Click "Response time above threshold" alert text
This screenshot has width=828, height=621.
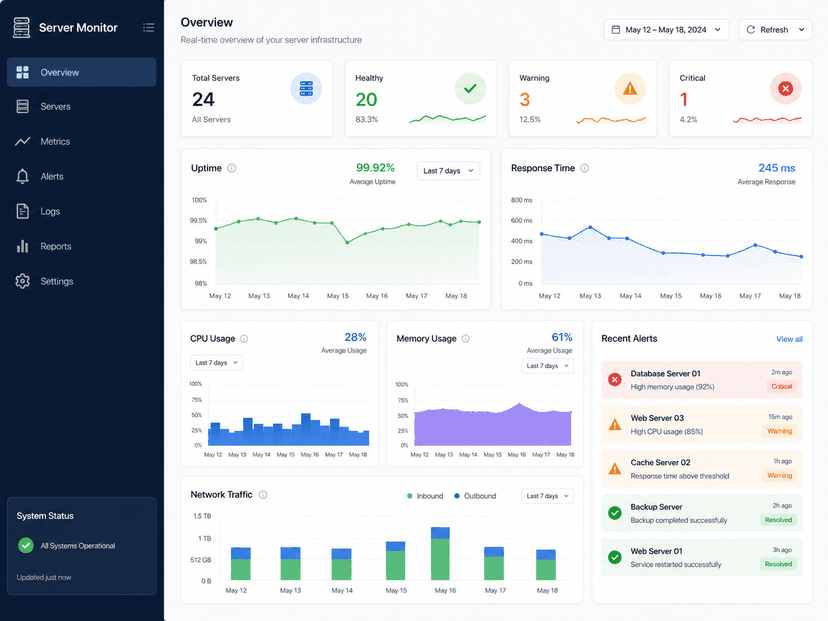tap(680, 476)
